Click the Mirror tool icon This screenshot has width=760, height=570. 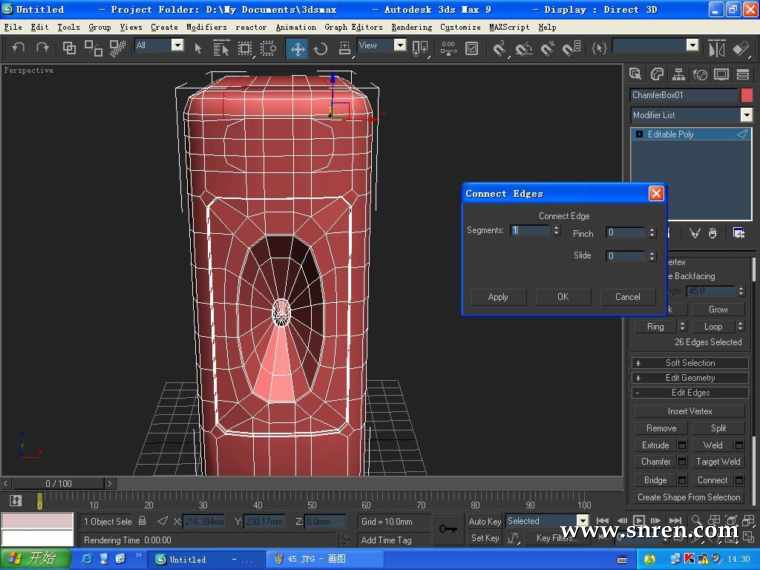click(x=717, y=47)
